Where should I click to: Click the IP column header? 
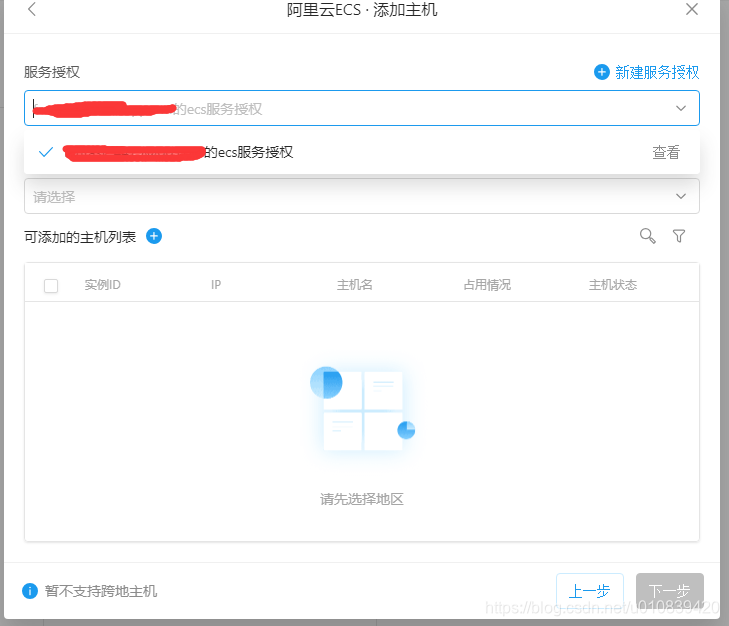pos(216,285)
